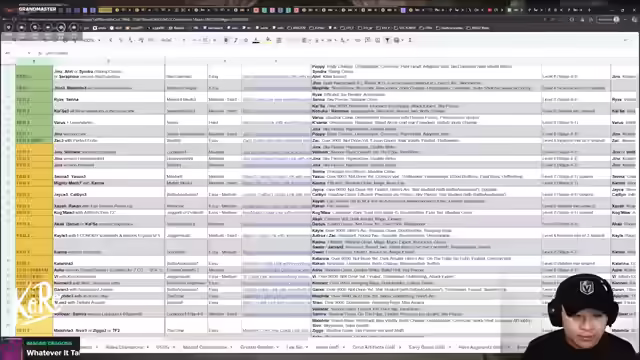Open the Early Game (old) tab's dropdown arrow

[x=449, y=347]
